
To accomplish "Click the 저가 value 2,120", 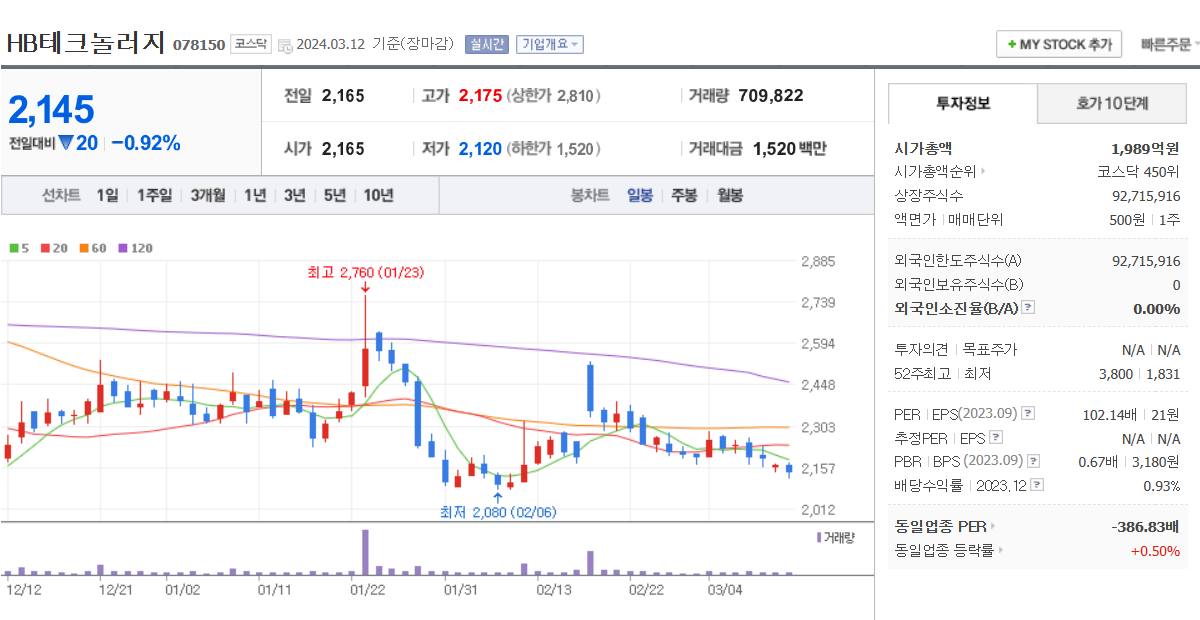I will click(x=481, y=149).
